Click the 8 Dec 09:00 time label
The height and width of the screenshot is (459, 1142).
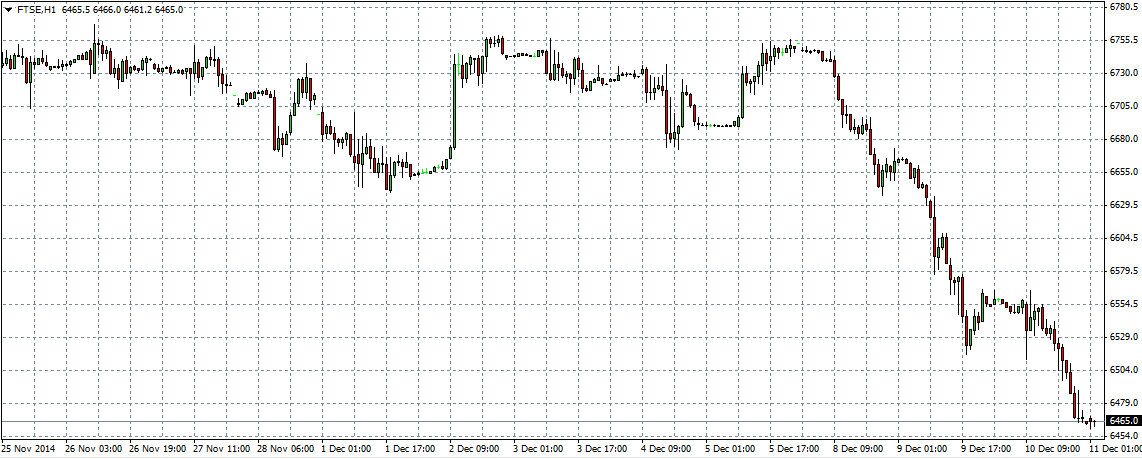tap(857, 449)
